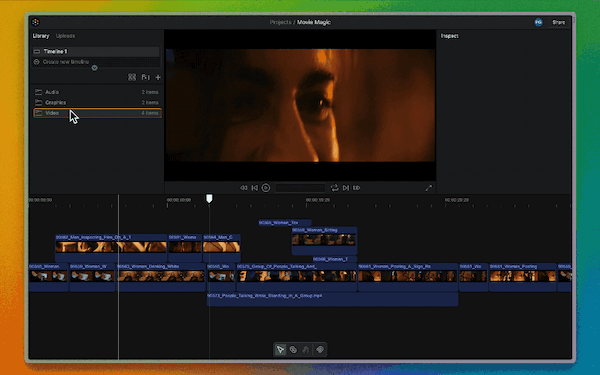Click the new folder icon in library toolbar
Image resolution: width=600 pixels, height=375 pixels.
[x=145, y=77]
